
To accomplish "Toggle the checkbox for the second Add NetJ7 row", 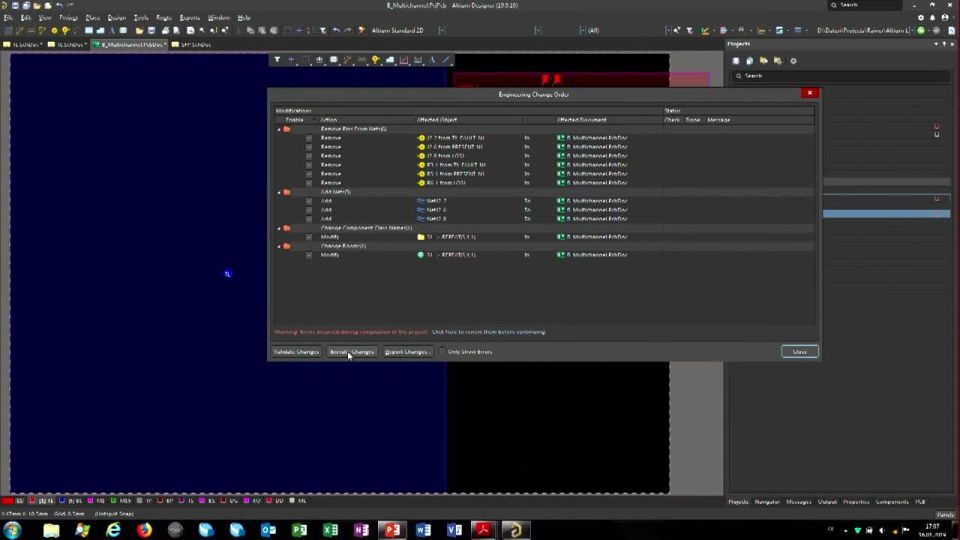I will tap(309, 210).
